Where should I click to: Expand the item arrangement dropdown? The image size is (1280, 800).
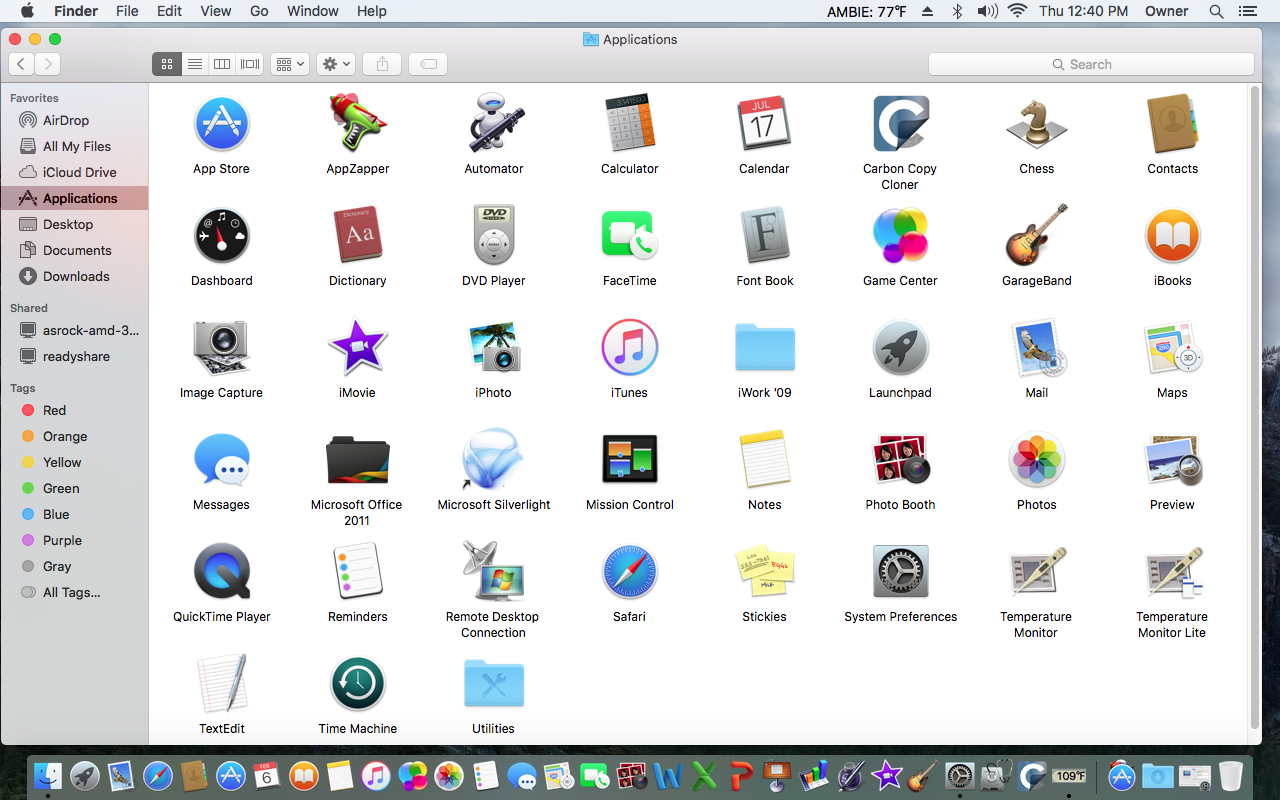pyautogui.click(x=290, y=64)
